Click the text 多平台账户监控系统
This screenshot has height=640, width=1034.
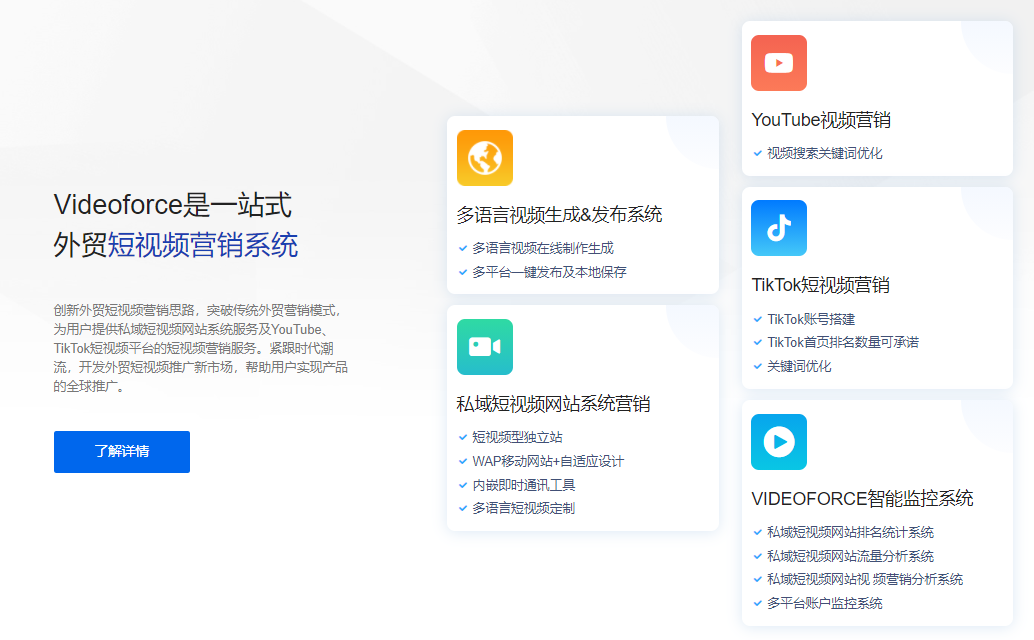coord(824,603)
